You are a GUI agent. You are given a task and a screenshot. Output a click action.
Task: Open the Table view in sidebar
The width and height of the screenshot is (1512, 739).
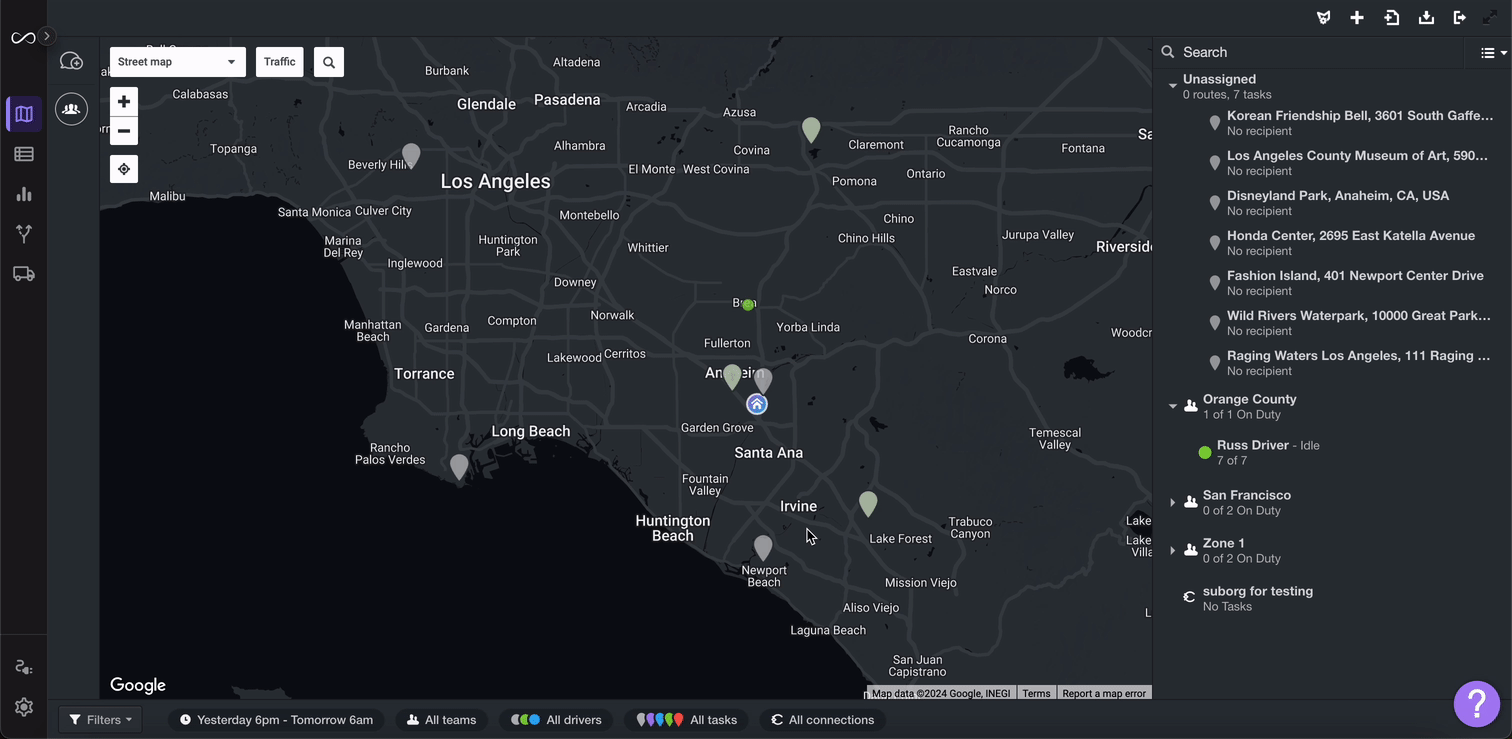click(24, 154)
